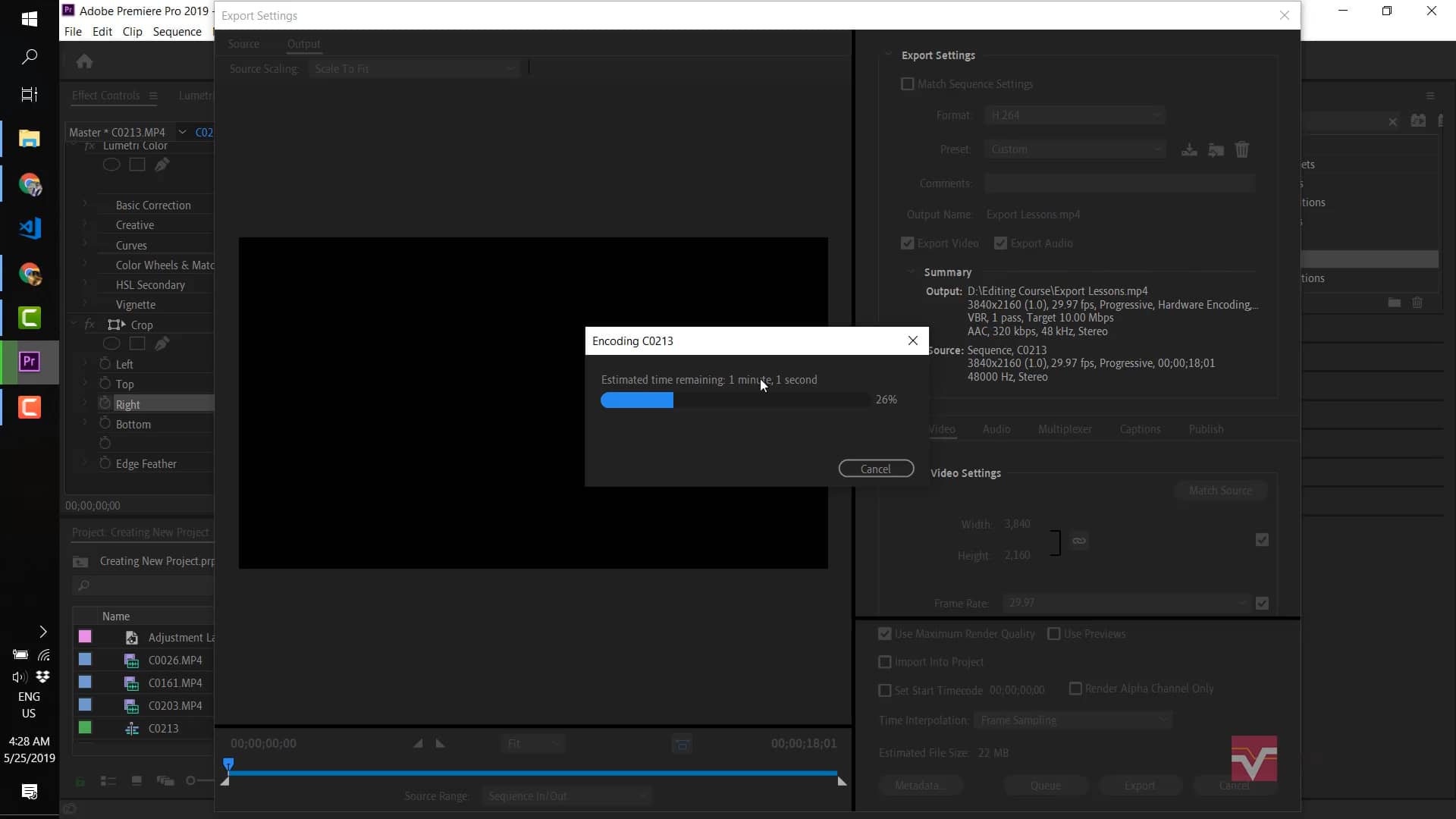Open Visual Studio Code from taskbar

coord(30,228)
